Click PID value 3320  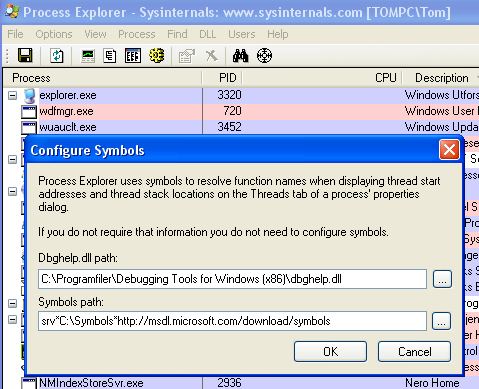tap(229, 95)
